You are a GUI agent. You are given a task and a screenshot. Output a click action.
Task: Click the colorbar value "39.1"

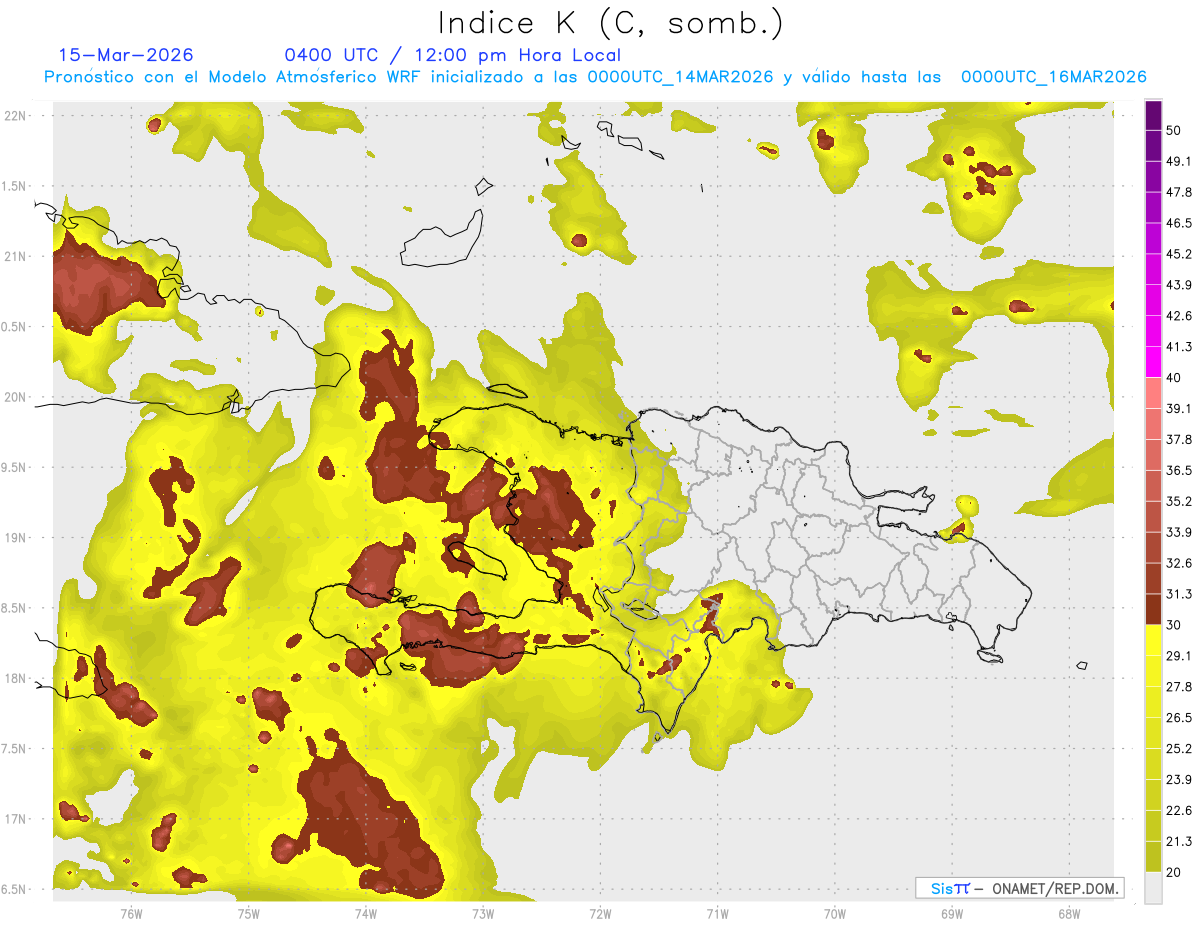pos(1178,408)
